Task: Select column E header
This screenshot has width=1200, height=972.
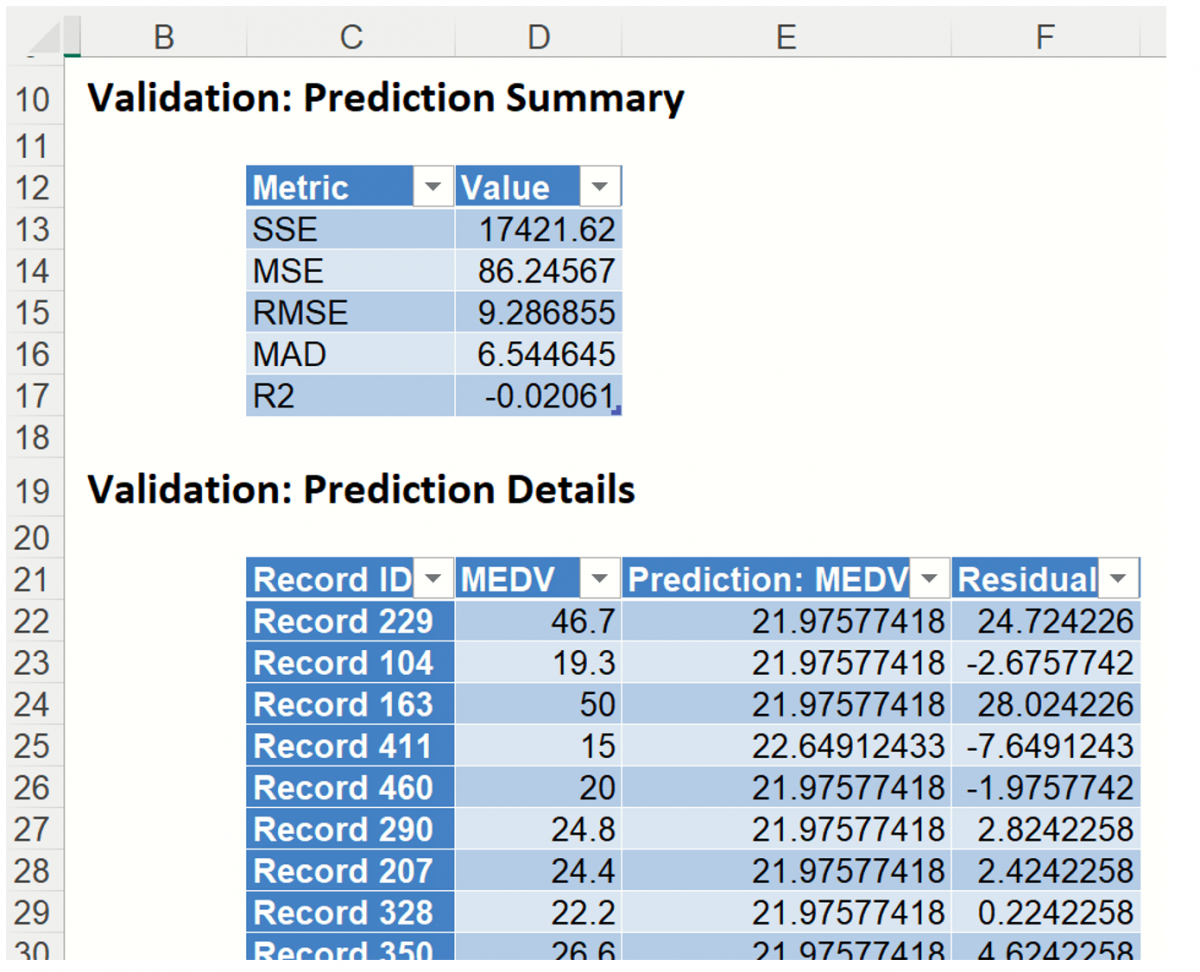Action: coord(785,38)
